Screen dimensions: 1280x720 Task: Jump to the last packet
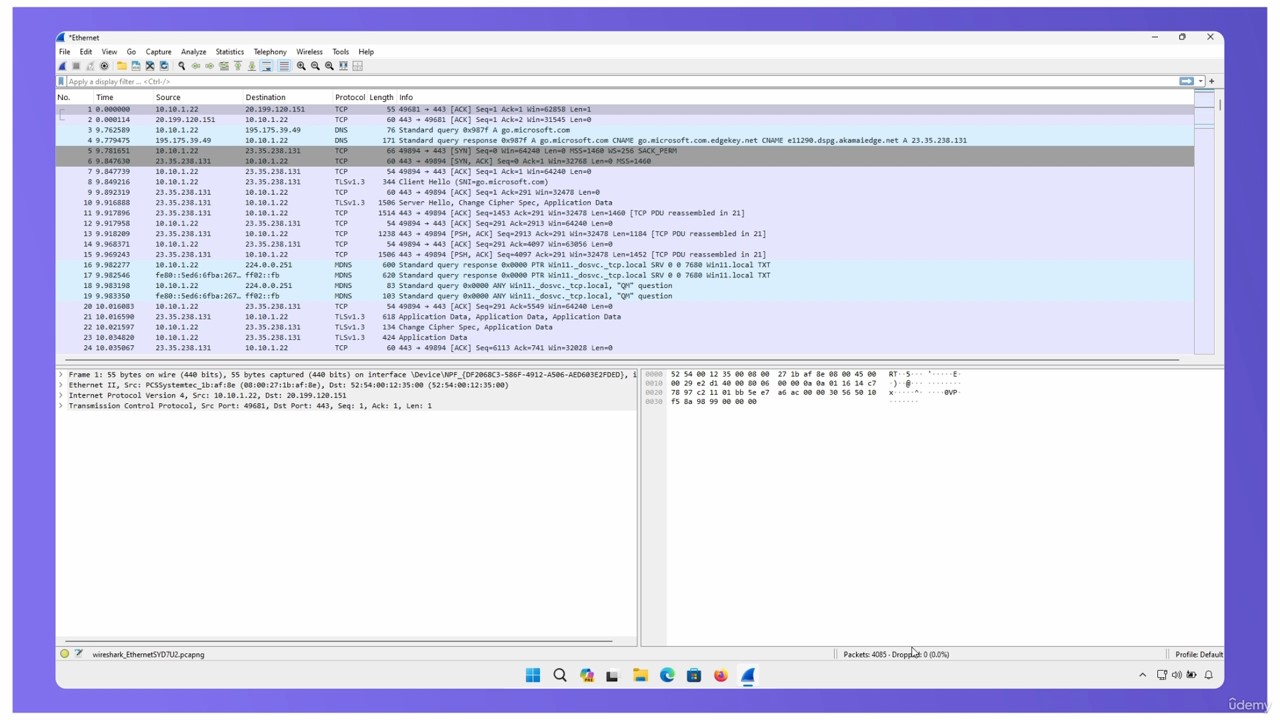click(x=252, y=66)
